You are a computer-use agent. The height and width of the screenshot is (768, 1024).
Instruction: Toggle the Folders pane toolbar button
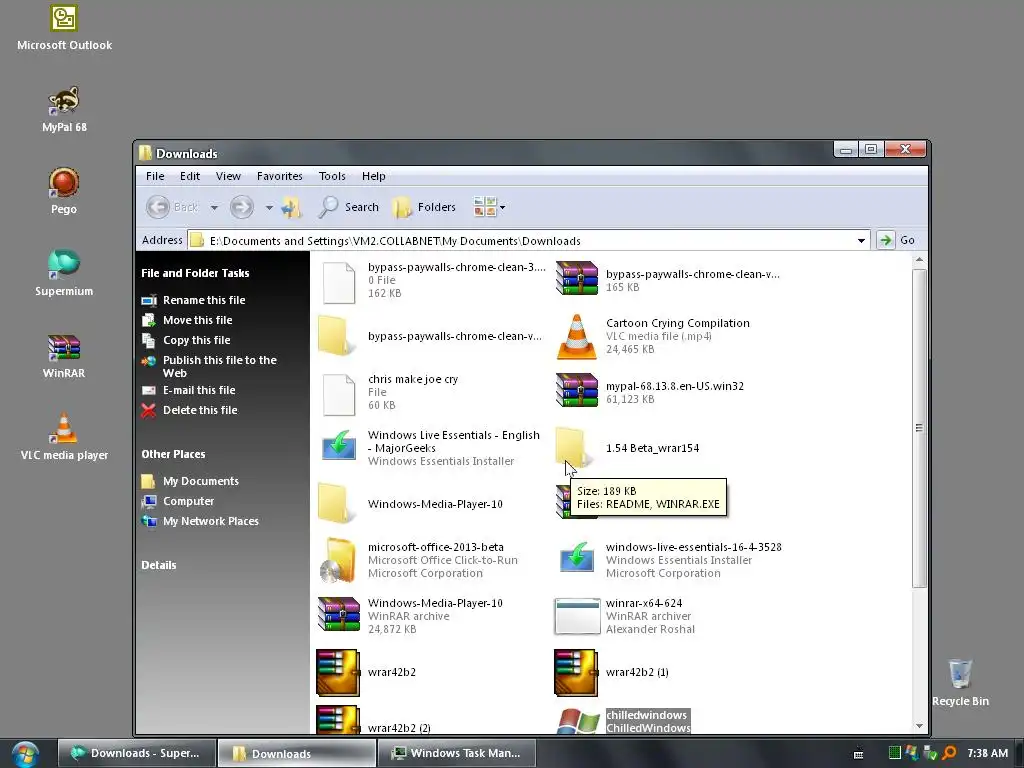coord(424,207)
